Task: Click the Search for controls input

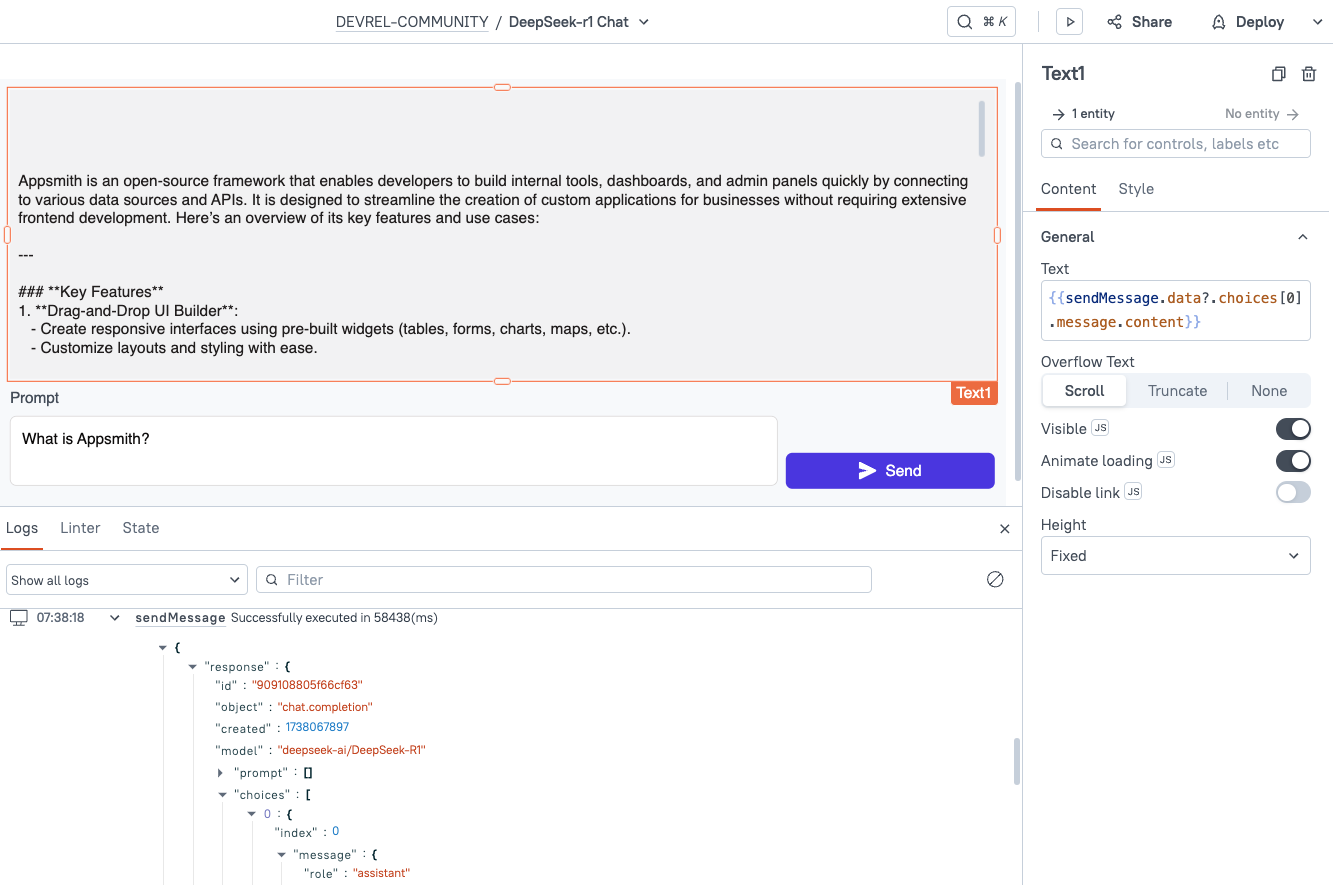Action: [1176, 144]
